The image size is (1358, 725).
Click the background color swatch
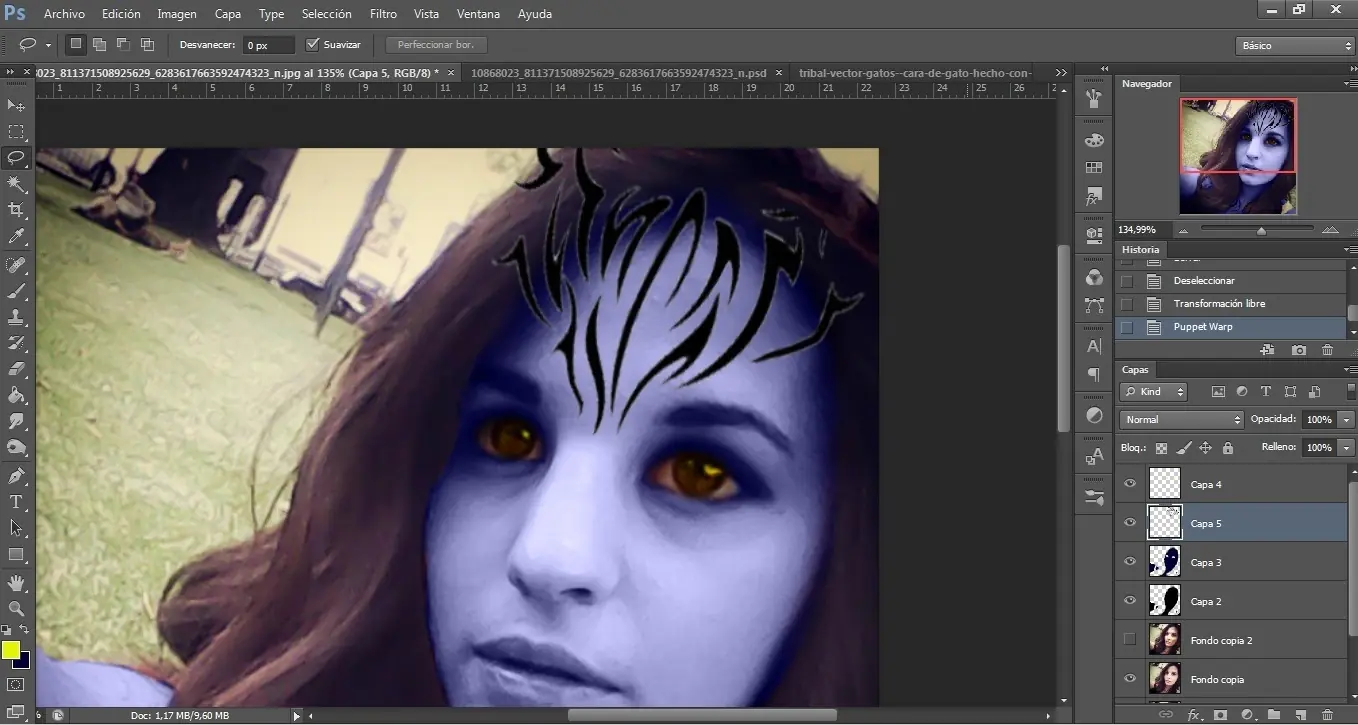click(24, 663)
